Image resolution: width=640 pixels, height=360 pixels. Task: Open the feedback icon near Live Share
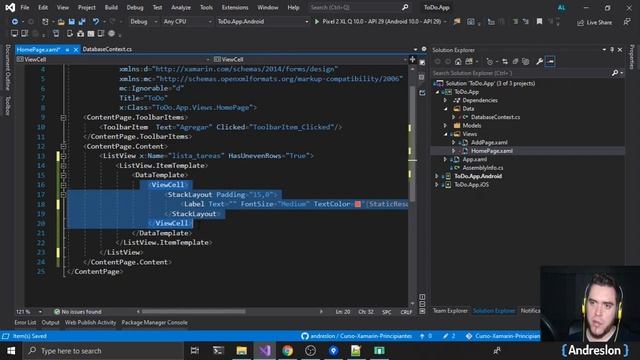point(627,22)
